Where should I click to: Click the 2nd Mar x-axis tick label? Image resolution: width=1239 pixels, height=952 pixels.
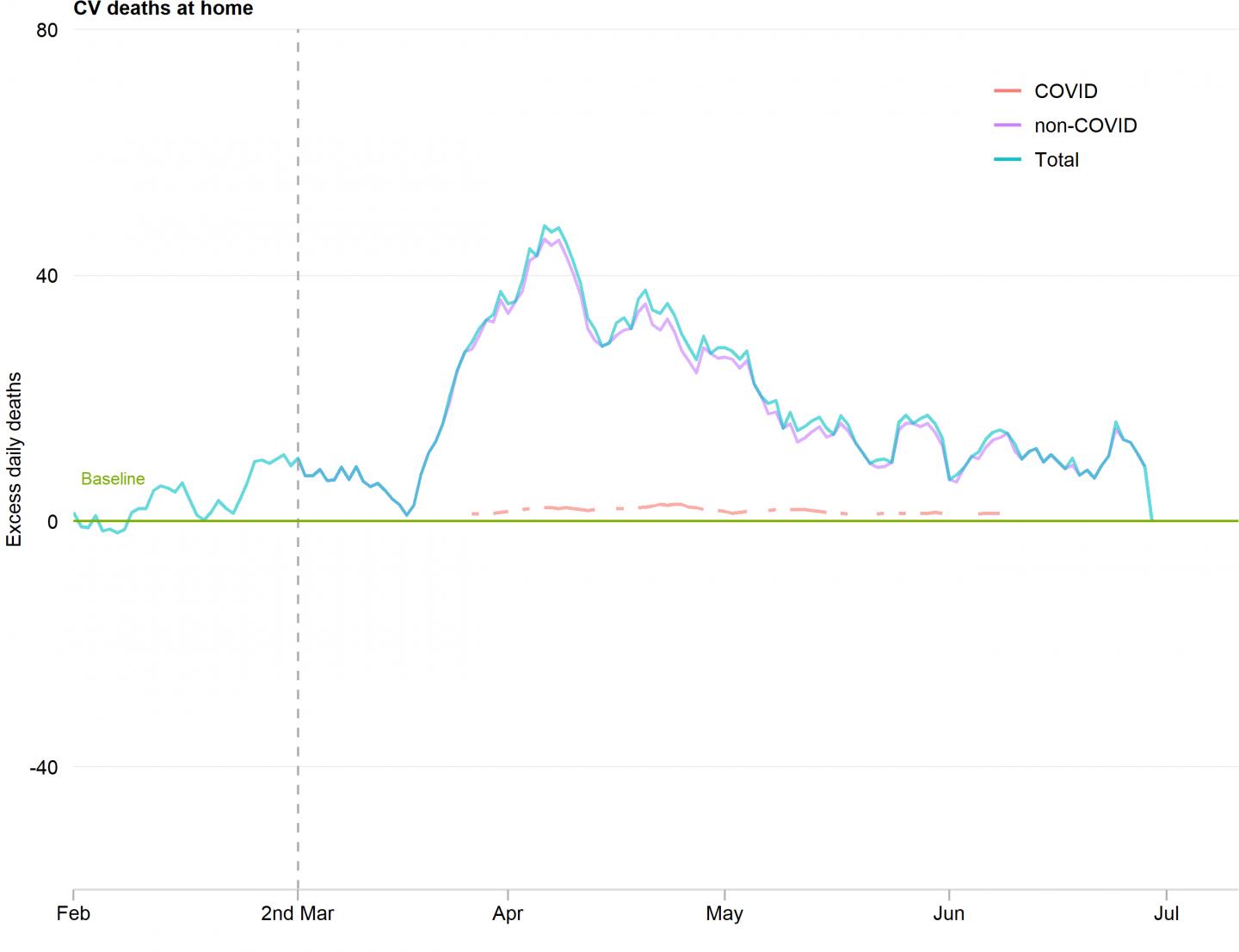[x=298, y=913]
